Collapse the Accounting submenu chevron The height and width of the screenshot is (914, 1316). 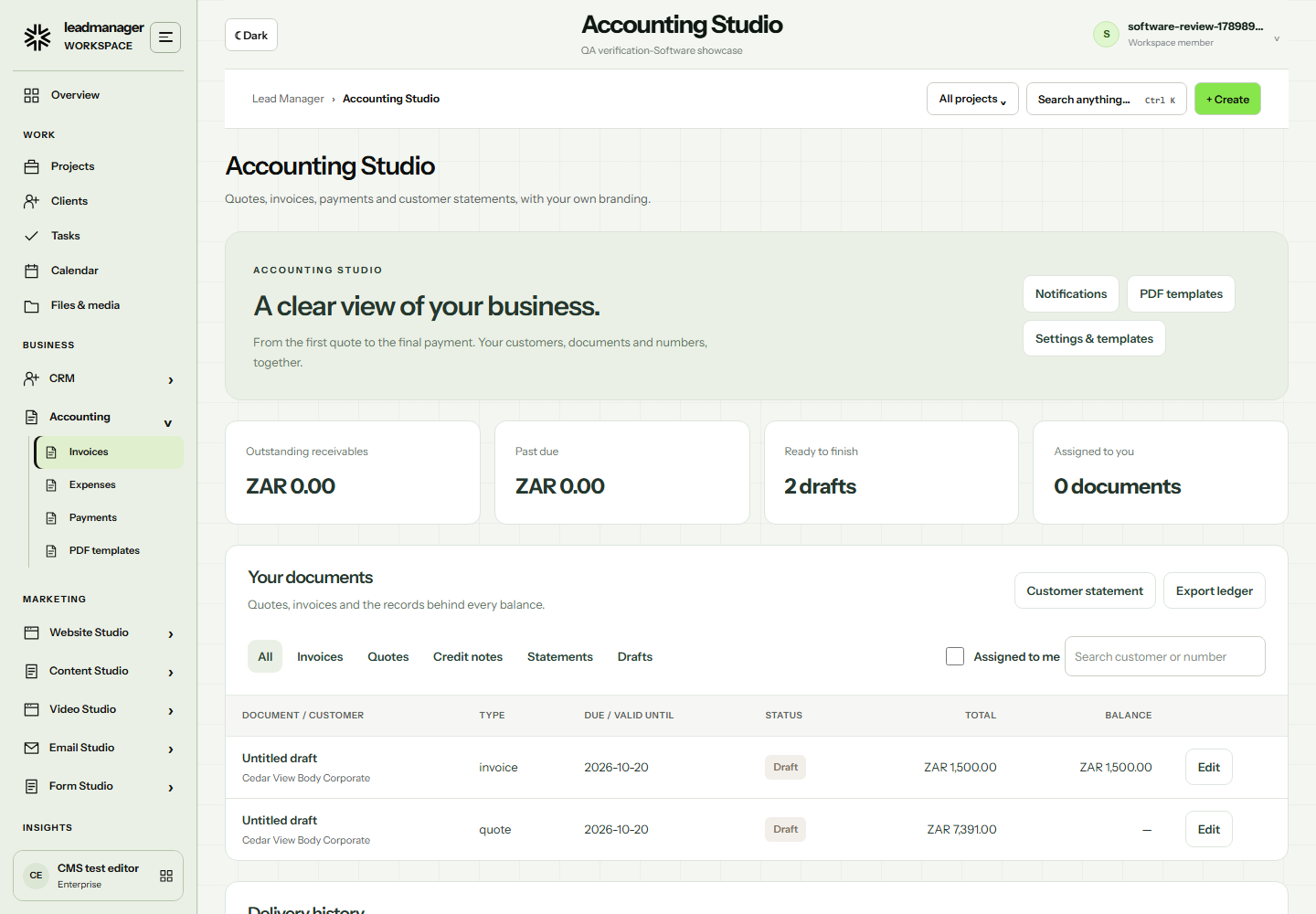point(168,423)
